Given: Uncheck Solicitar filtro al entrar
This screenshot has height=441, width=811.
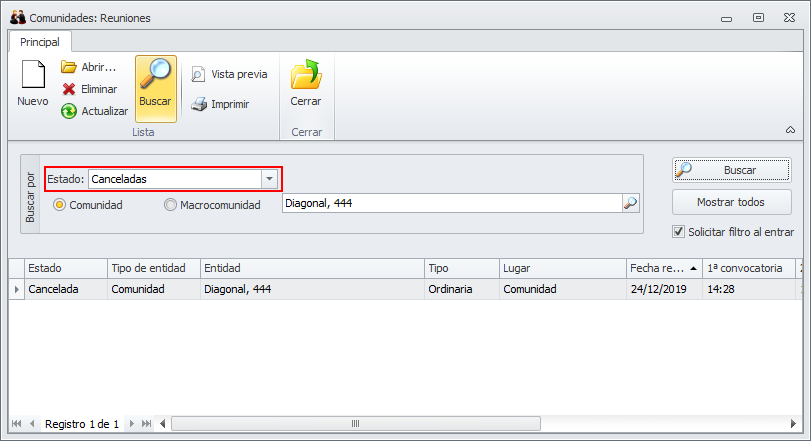Looking at the screenshot, I should click(679, 232).
